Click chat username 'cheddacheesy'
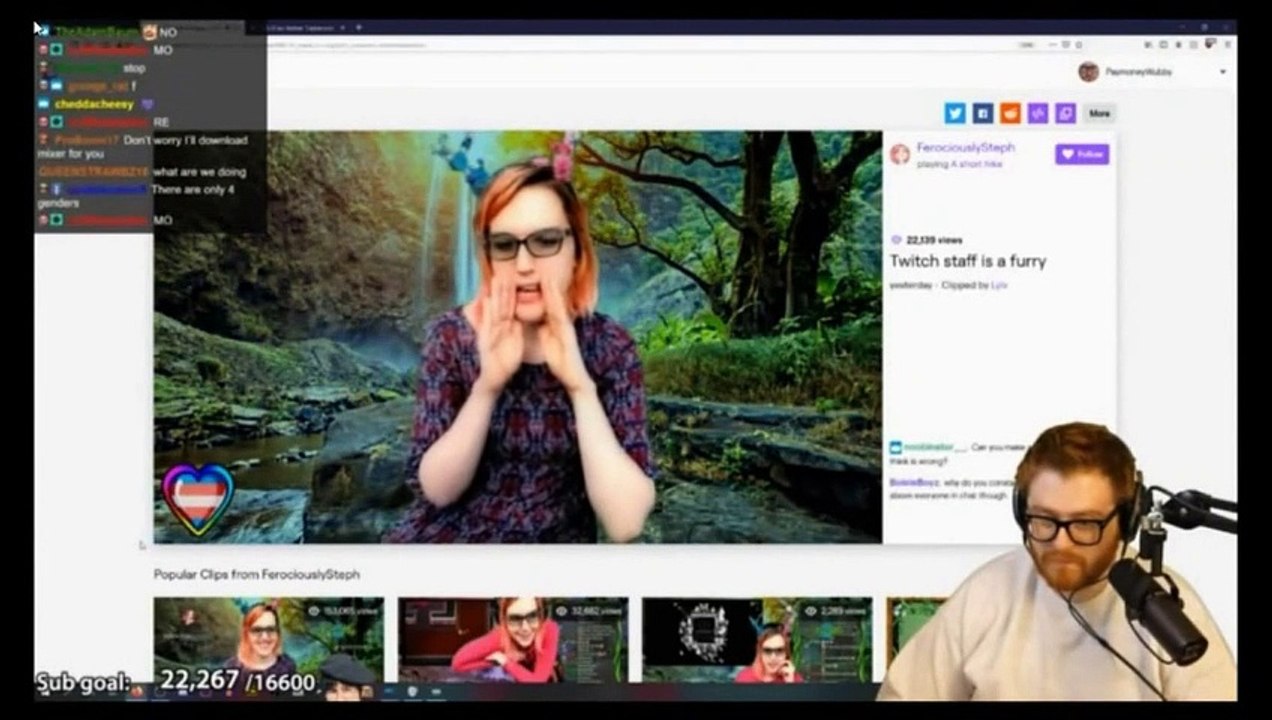The height and width of the screenshot is (720, 1272). point(94,104)
